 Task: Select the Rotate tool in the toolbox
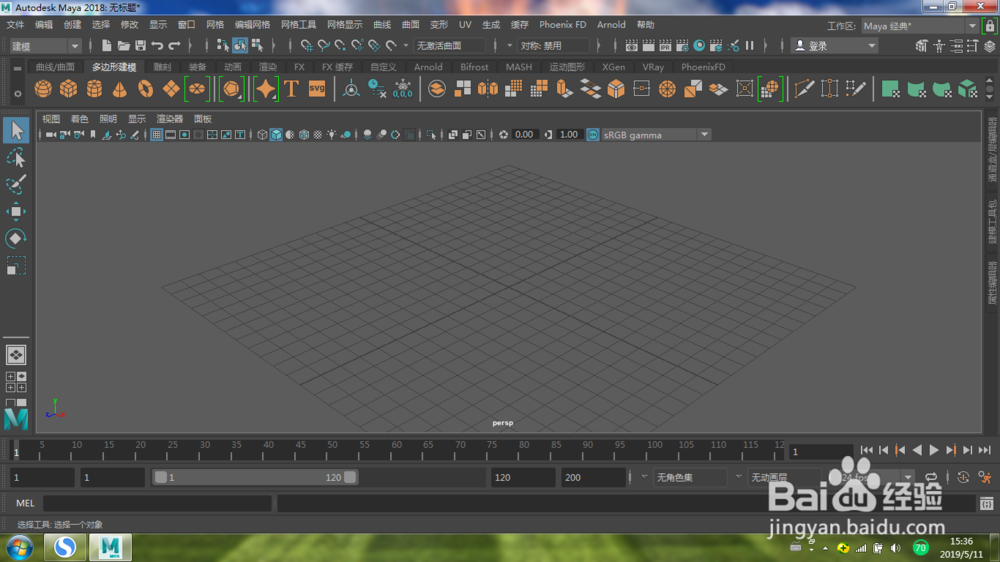[x=16, y=239]
